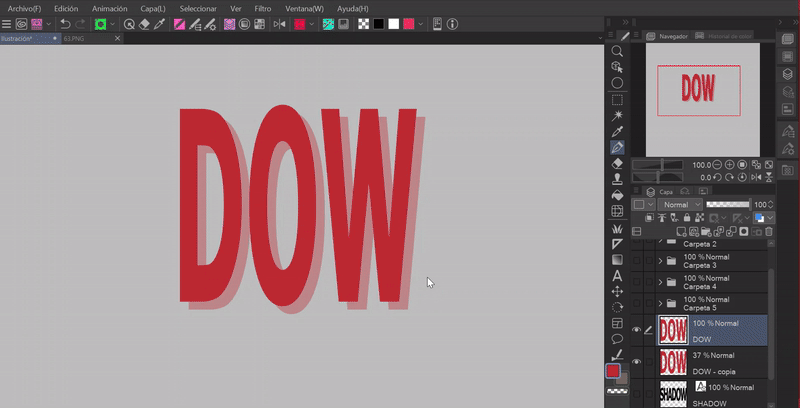
Task: Open the Edición menu
Action: [x=66, y=9]
